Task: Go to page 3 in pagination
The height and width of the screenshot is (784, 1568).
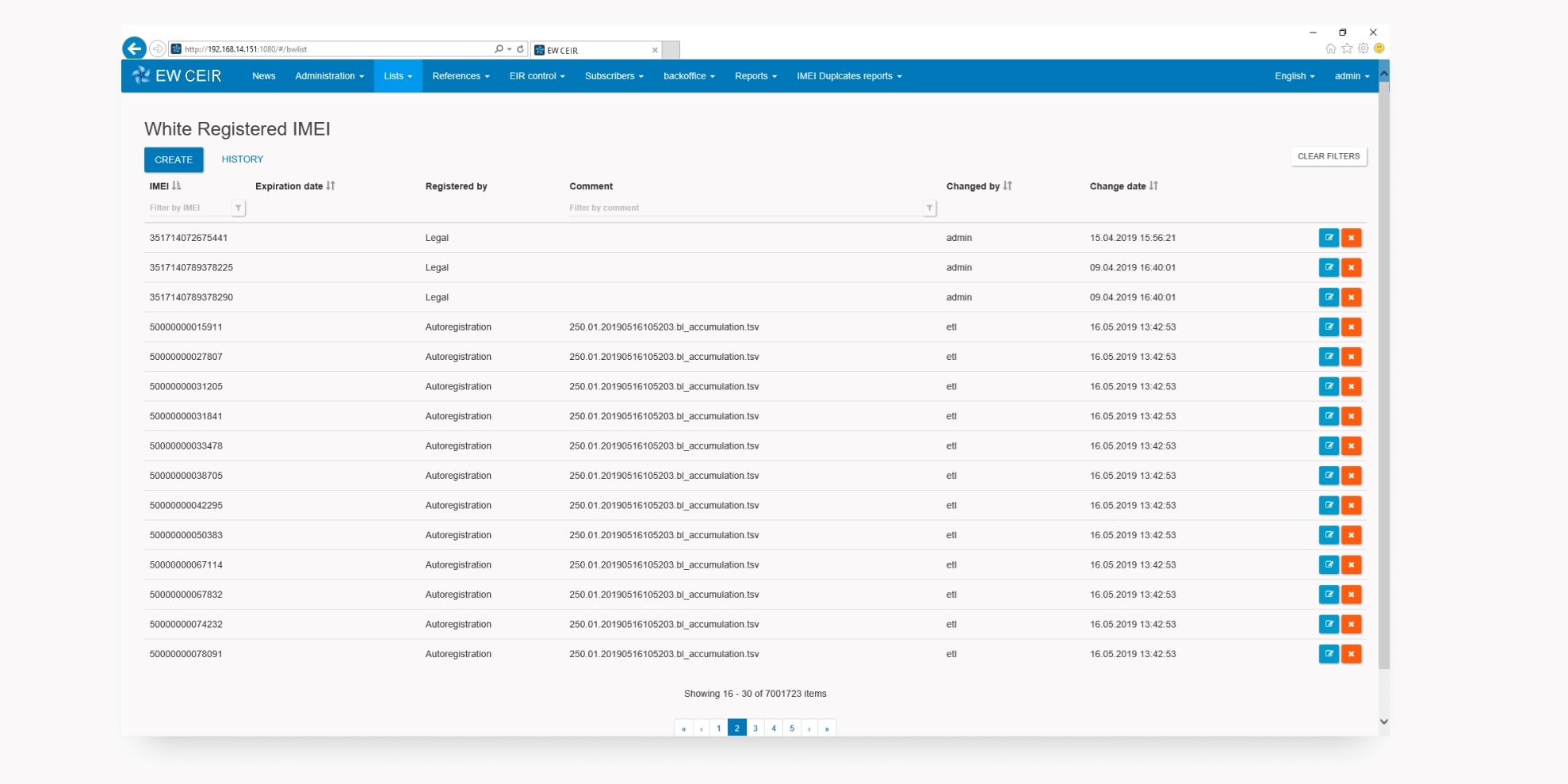Action: coord(755,728)
